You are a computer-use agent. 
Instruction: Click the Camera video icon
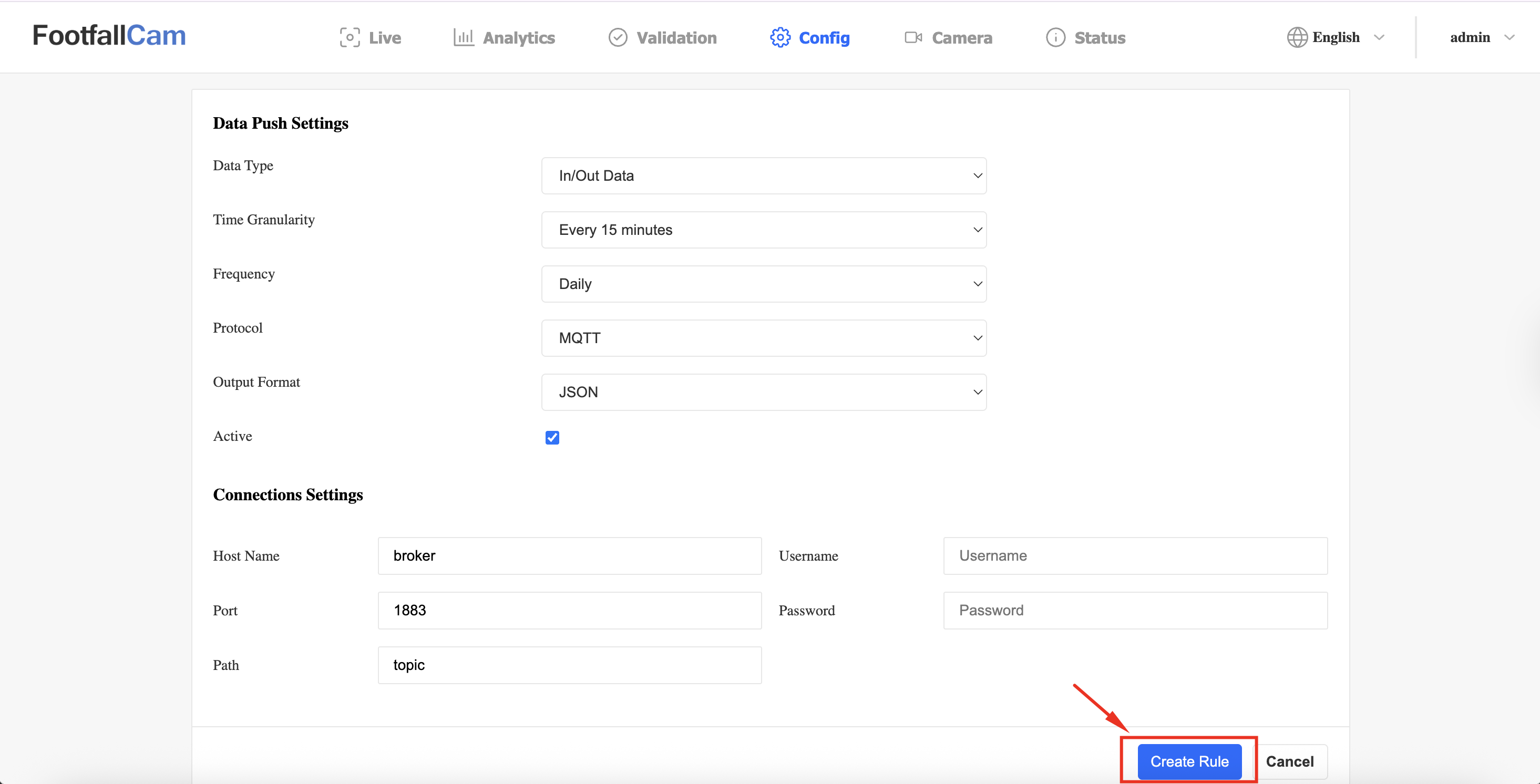click(913, 38)
